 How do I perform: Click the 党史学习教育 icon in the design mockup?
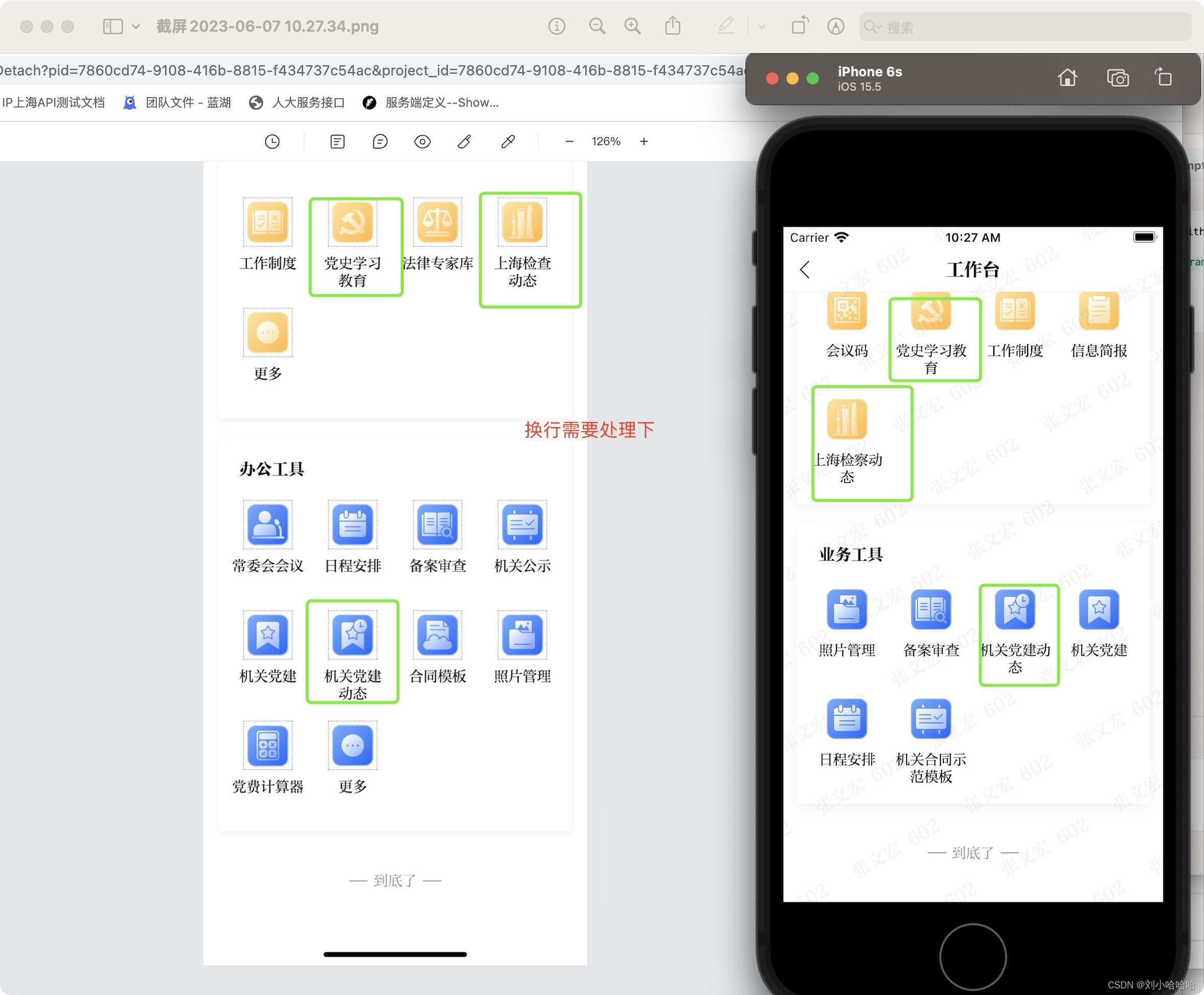coord(353,222)
